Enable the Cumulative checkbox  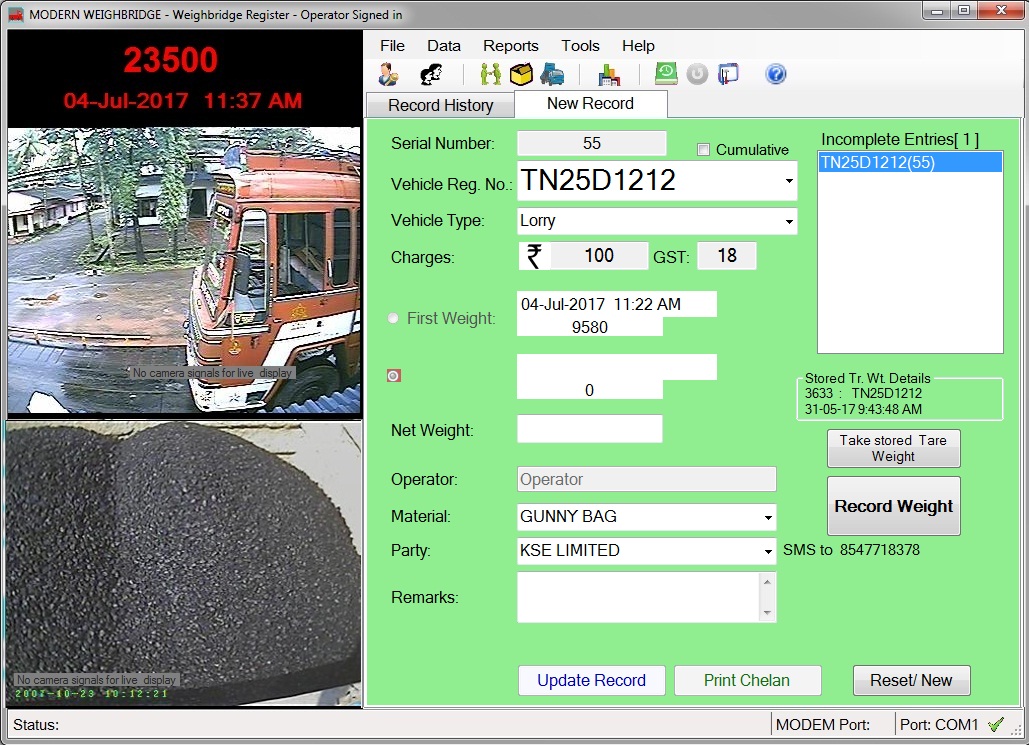coord(703,150)
